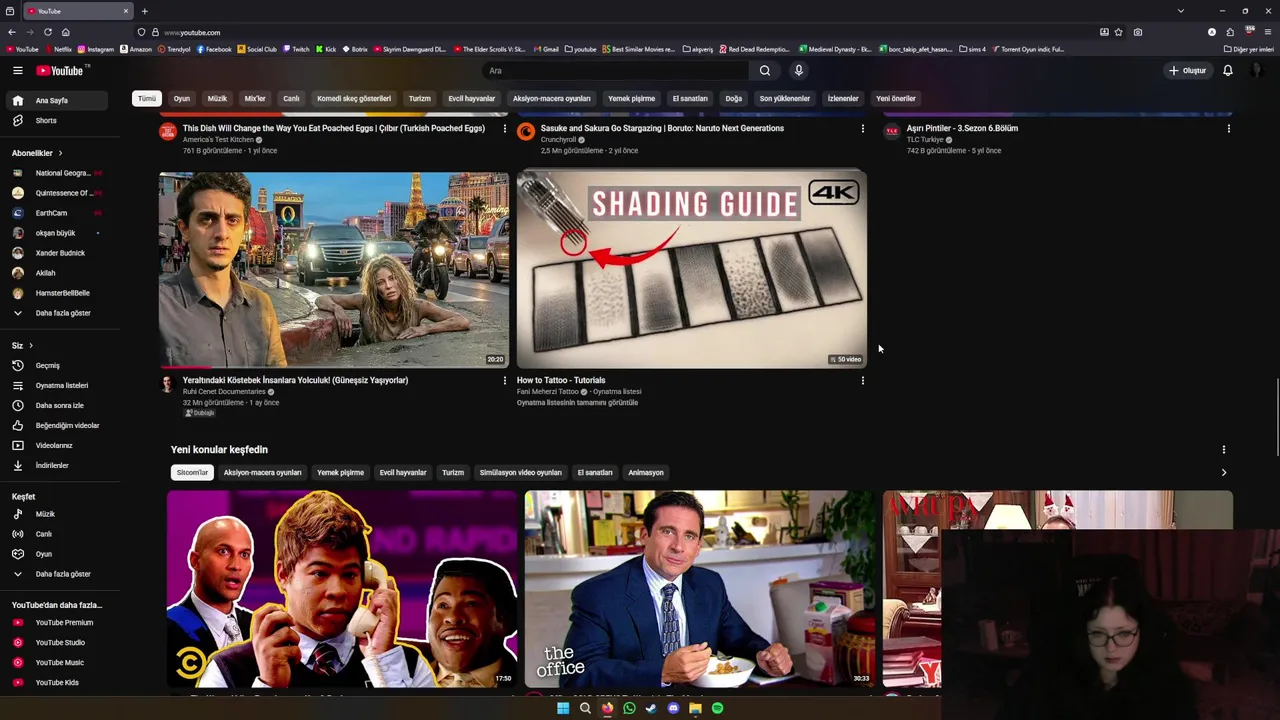The image size is (1280, 720).
Task: Open options for Sasuke and Sakura video
Action: coord(863,128)
